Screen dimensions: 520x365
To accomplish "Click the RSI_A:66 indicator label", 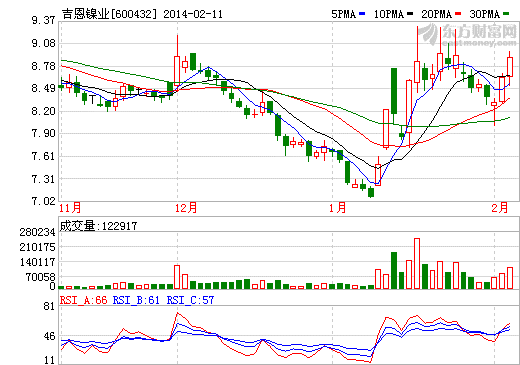I will 84,300.
